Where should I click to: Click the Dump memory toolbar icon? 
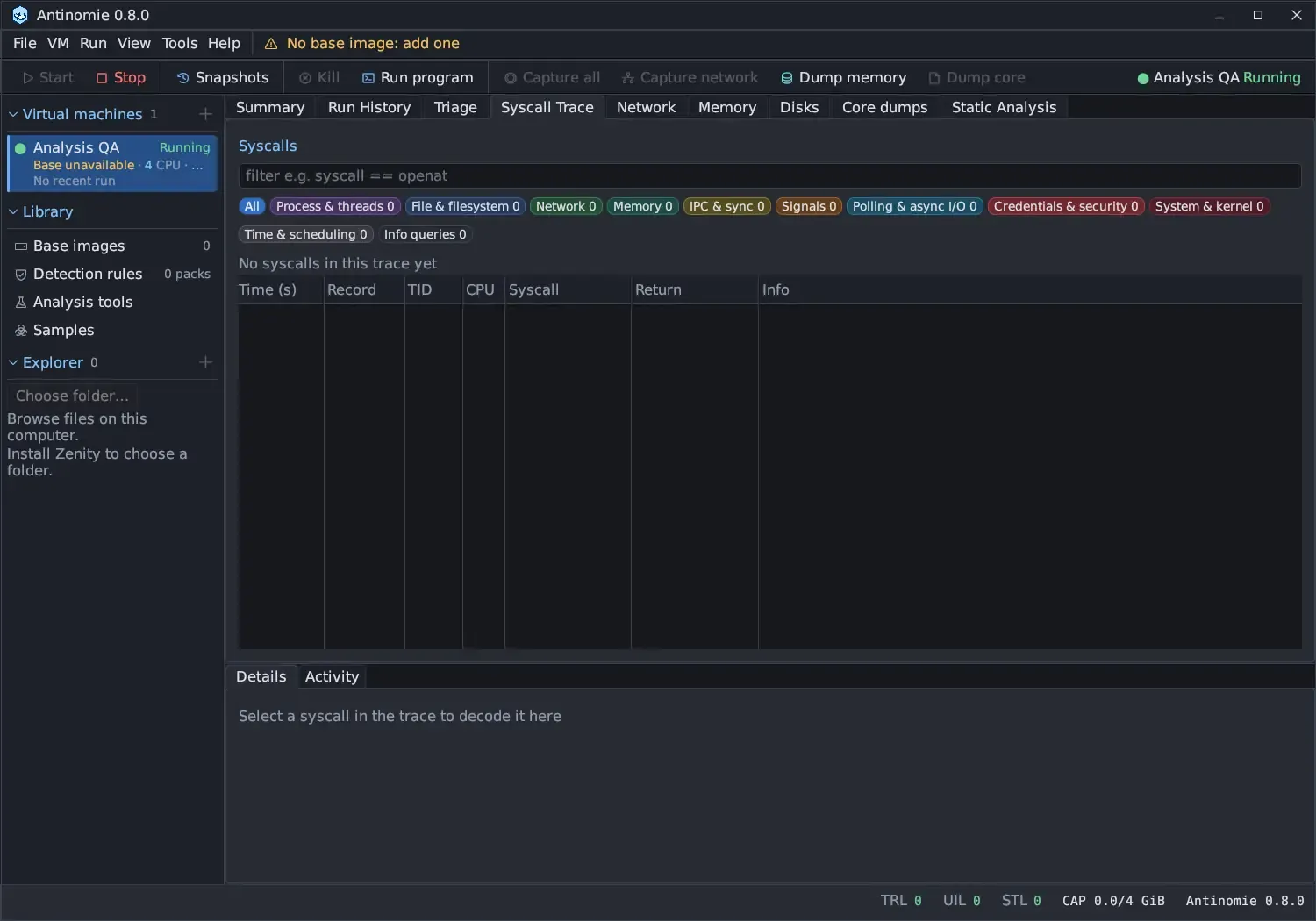pos(787,78)
